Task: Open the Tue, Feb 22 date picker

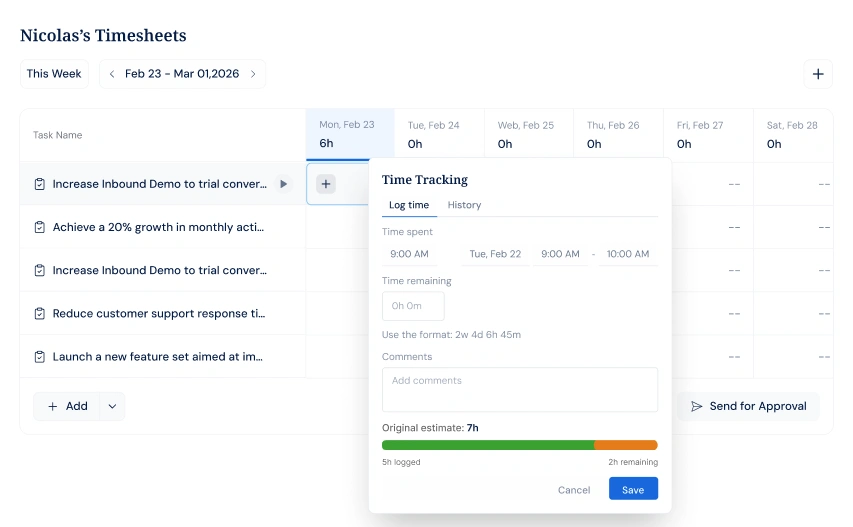Action: [x=495, y=254]
